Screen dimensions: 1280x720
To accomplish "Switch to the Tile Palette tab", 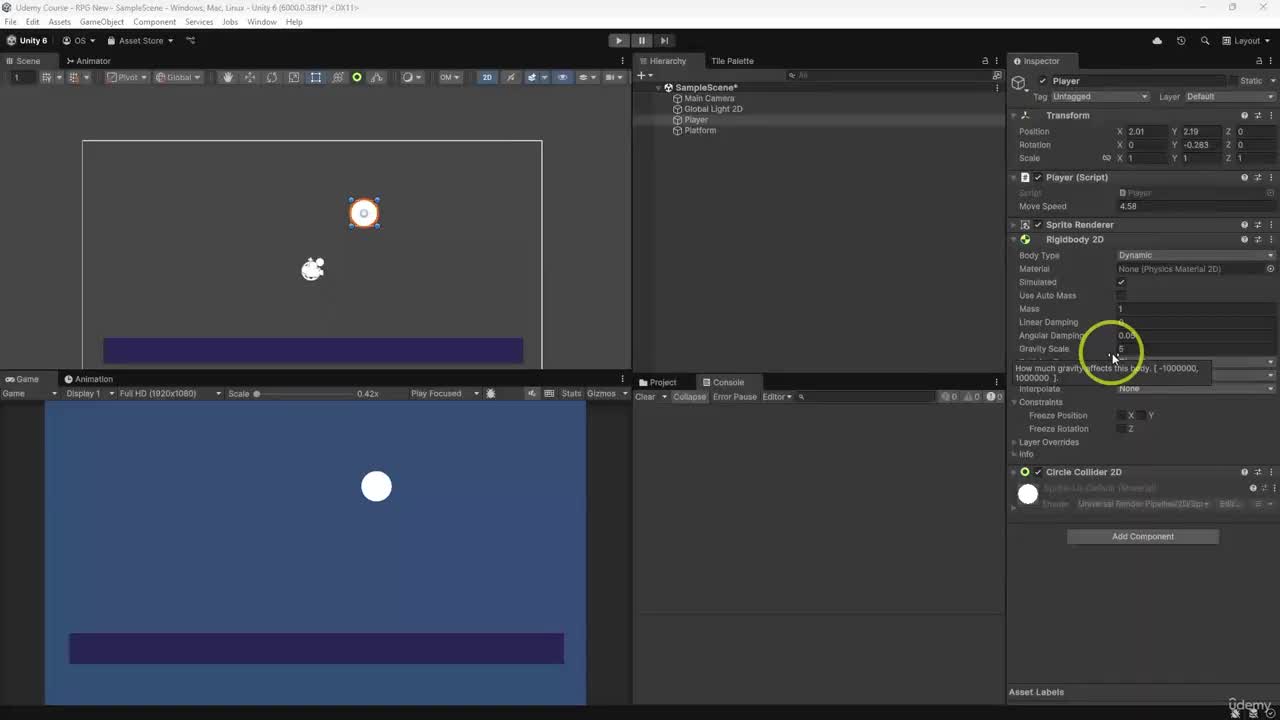I will click(x=732, y=61).
